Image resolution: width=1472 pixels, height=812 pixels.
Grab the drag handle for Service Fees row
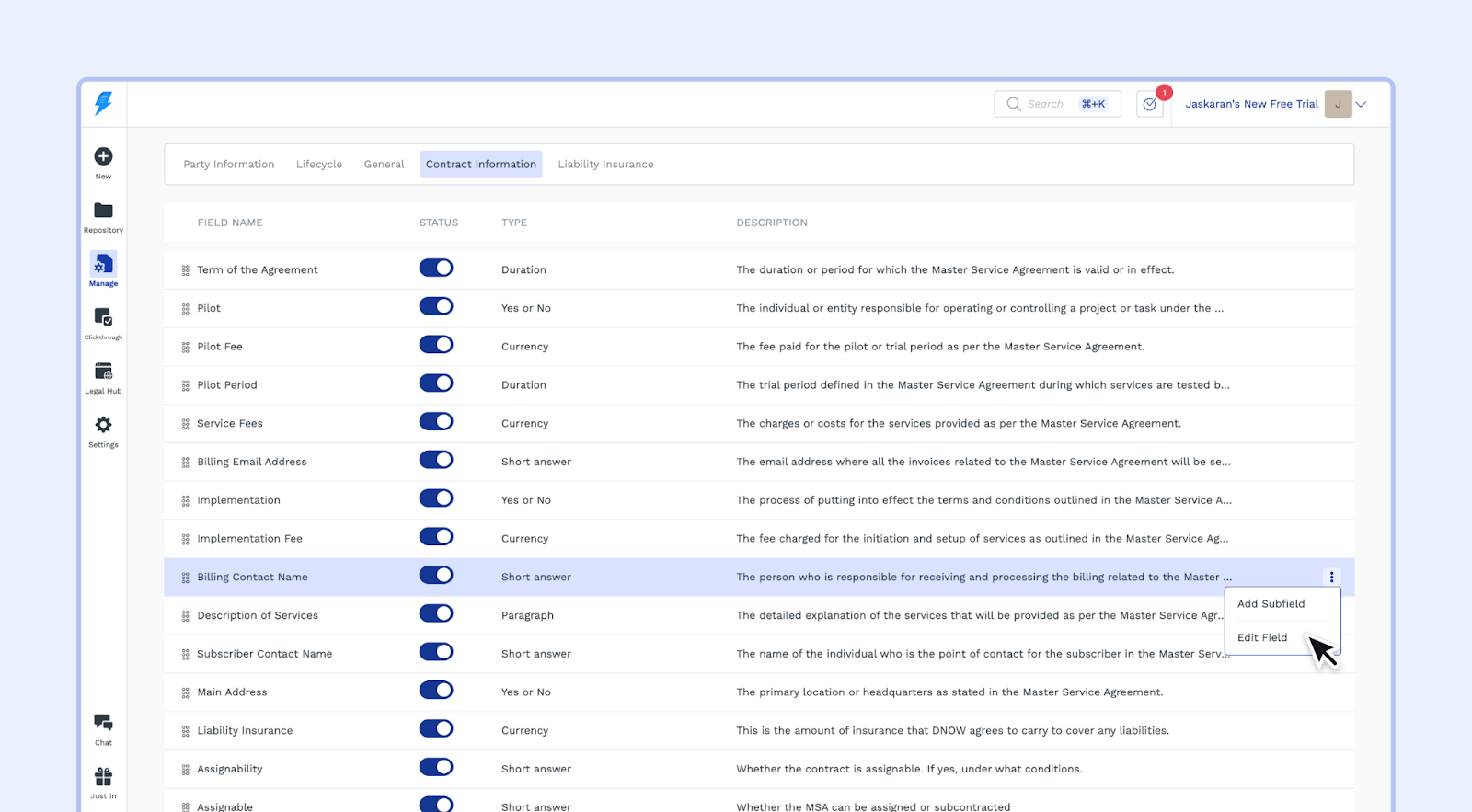point(186,424)
